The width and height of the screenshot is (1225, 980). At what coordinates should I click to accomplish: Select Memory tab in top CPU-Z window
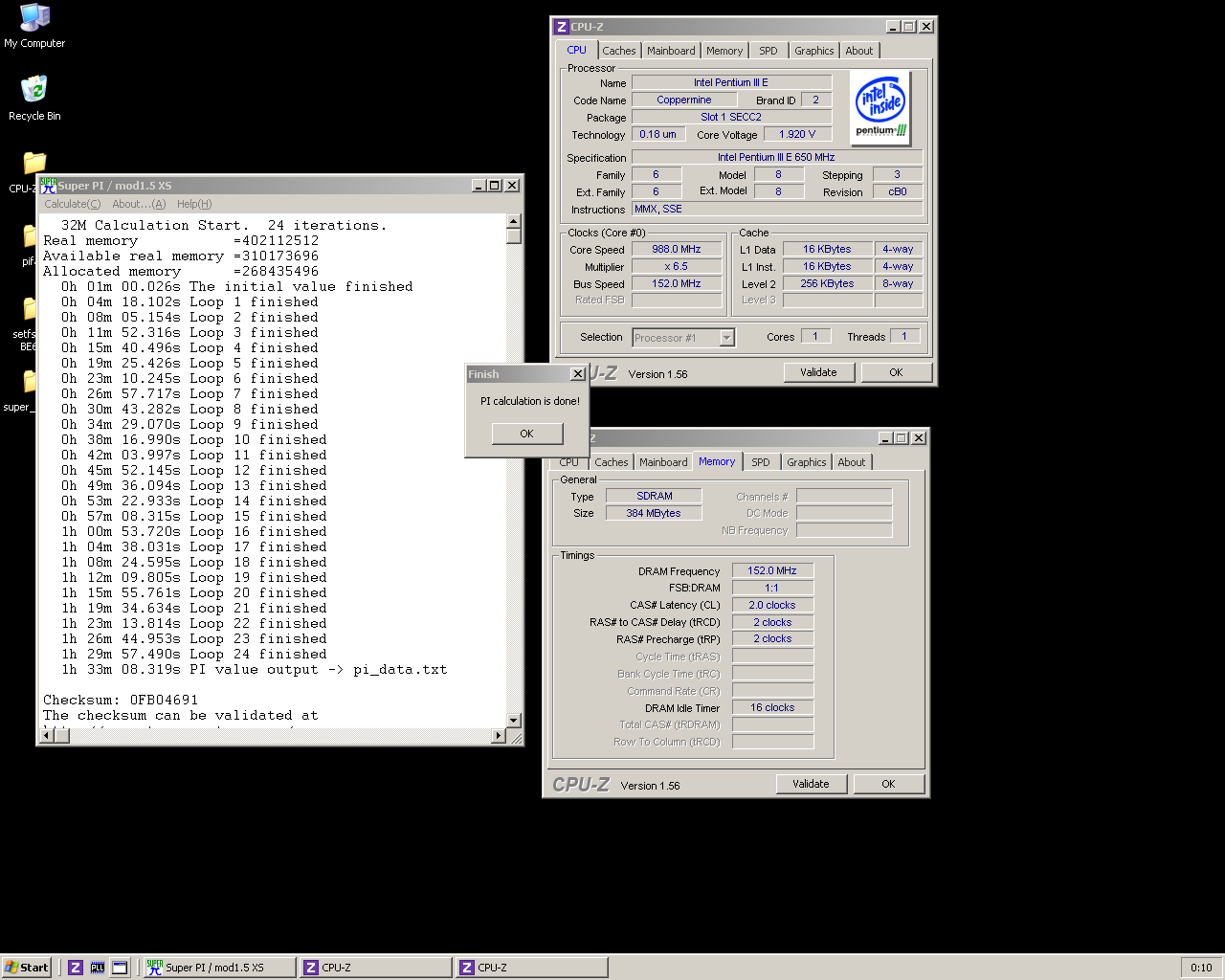click(724, 51)
